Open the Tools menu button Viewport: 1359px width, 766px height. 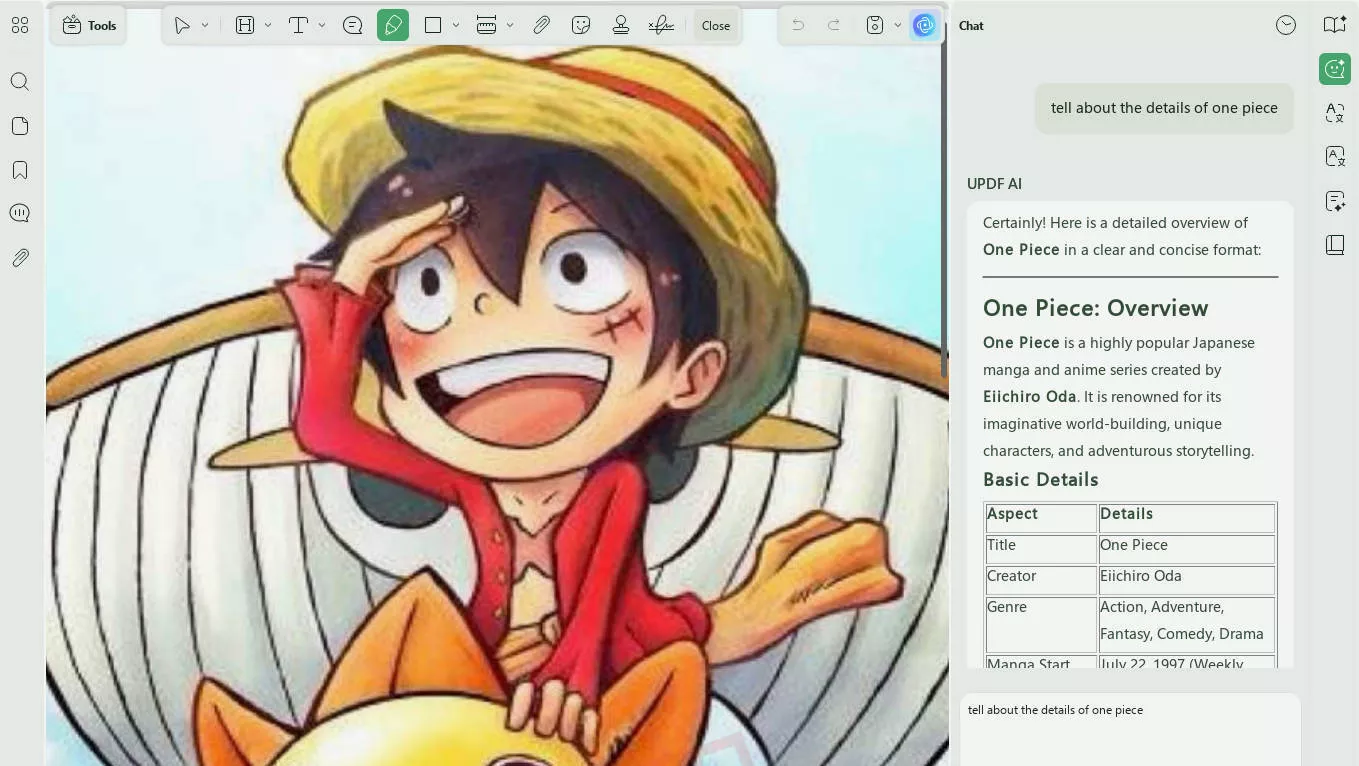[x=88, y=26]
